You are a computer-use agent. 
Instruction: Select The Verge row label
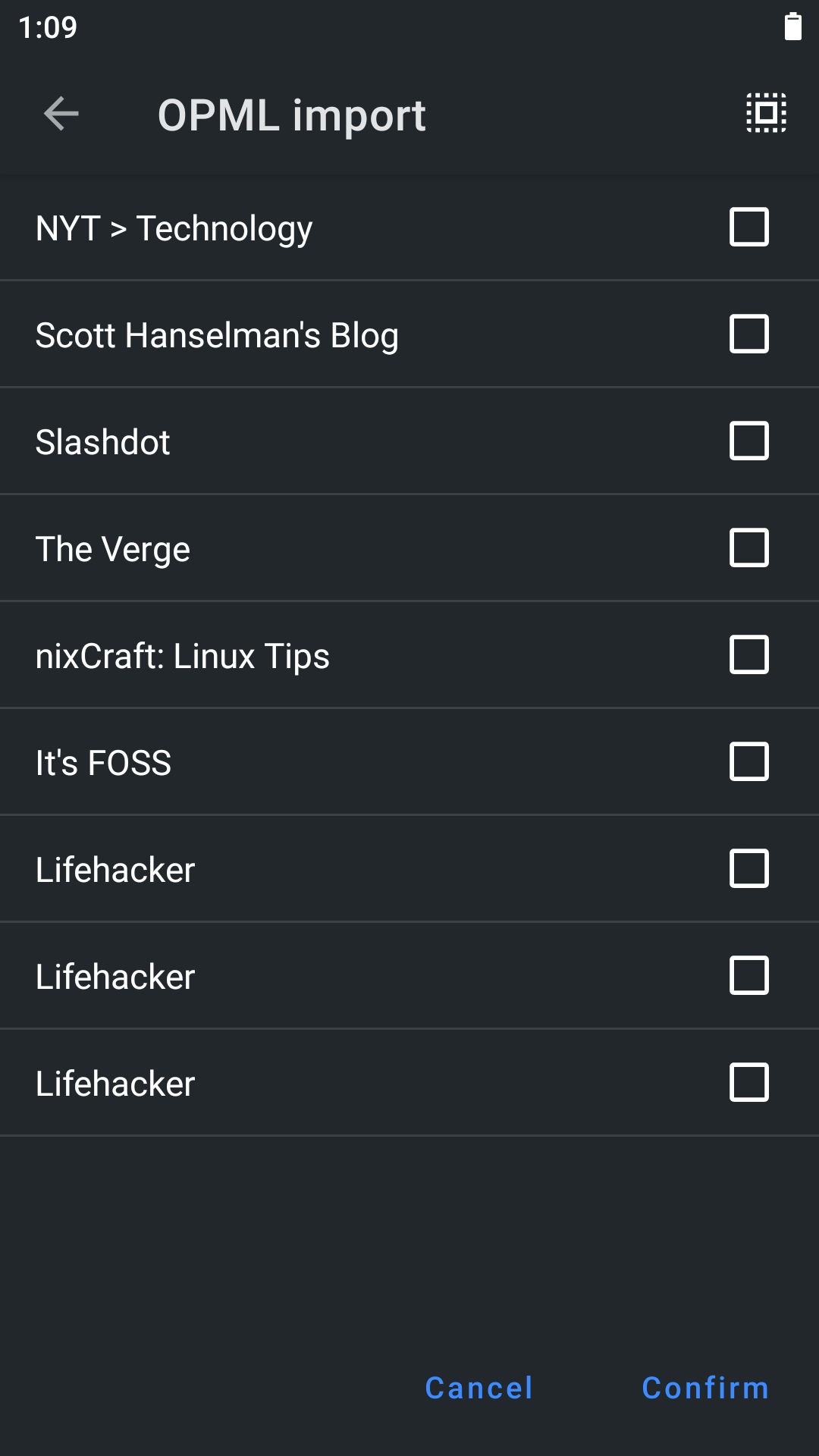click(x=113, y=548)
